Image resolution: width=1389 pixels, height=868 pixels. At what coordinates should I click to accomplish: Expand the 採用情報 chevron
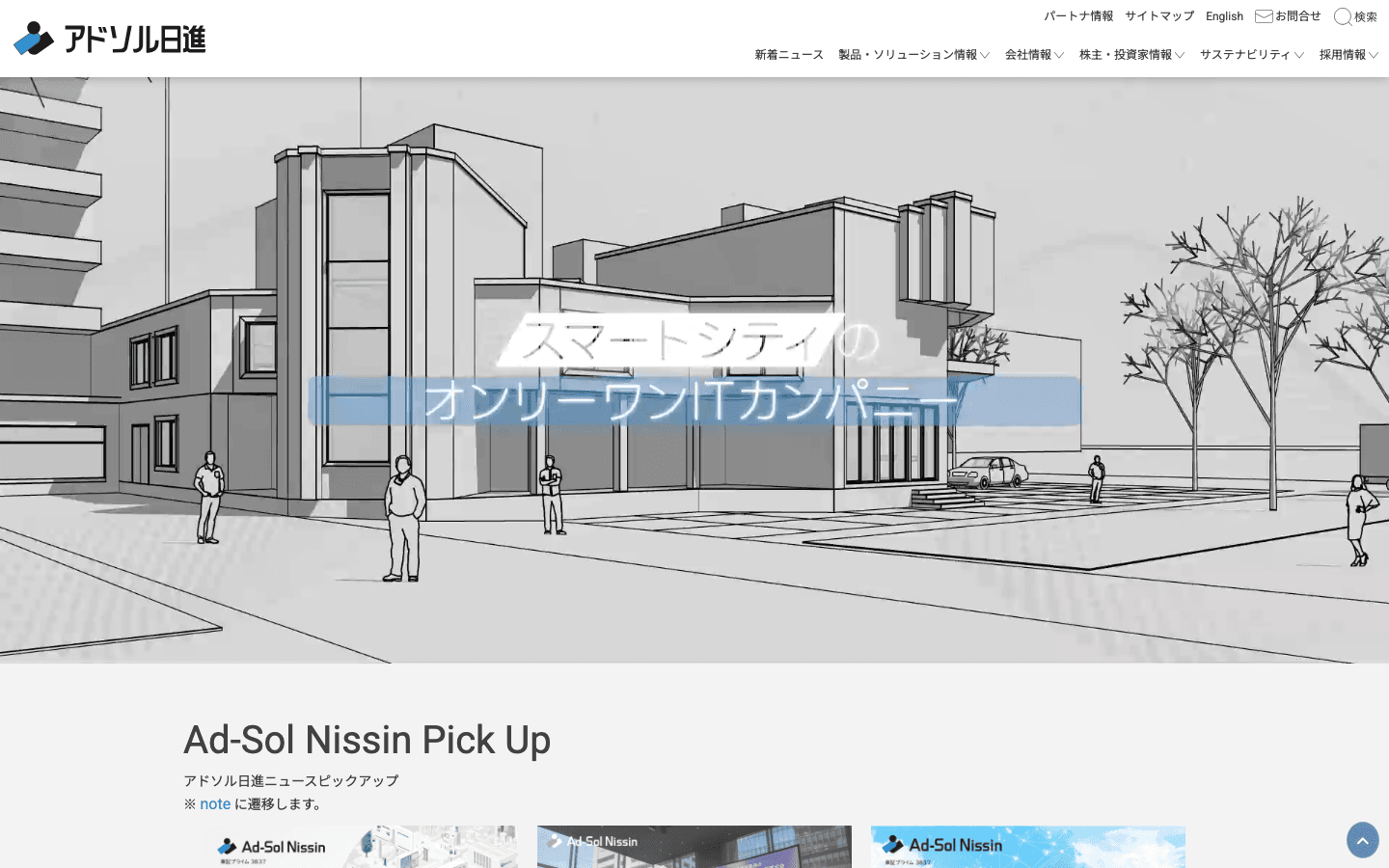point(1374,56)
